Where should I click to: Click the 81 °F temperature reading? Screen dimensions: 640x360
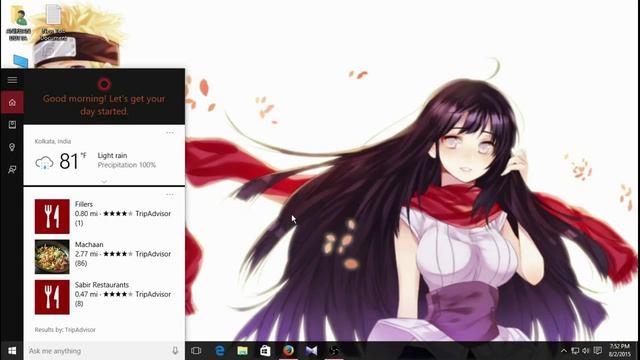pyautogui.click(x=73, y=161)
